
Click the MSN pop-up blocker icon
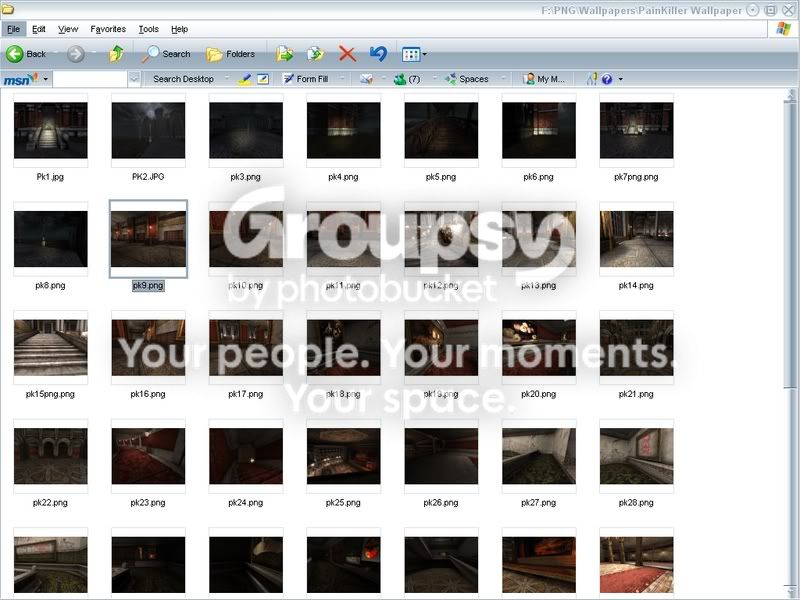point(263,79)
